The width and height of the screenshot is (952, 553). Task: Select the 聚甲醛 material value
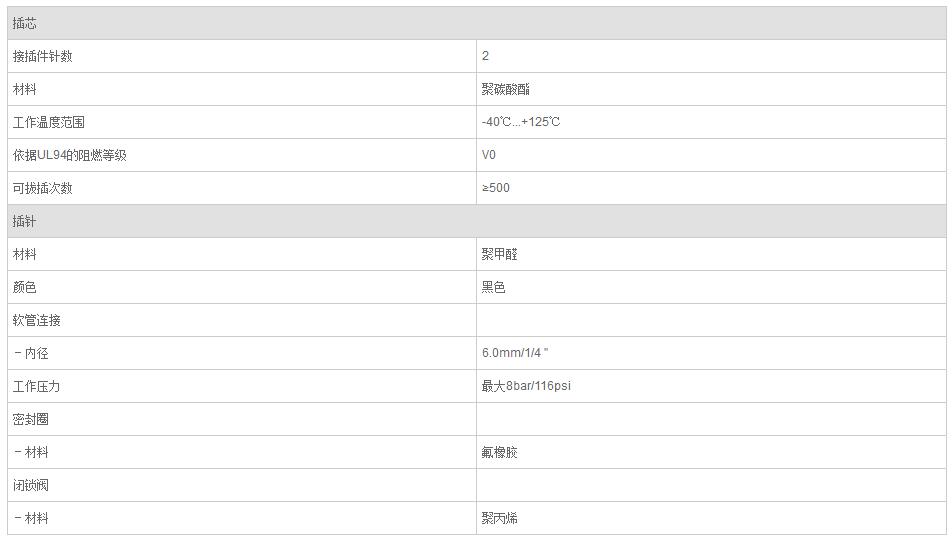pyautogui.click(x=499, y=254)
